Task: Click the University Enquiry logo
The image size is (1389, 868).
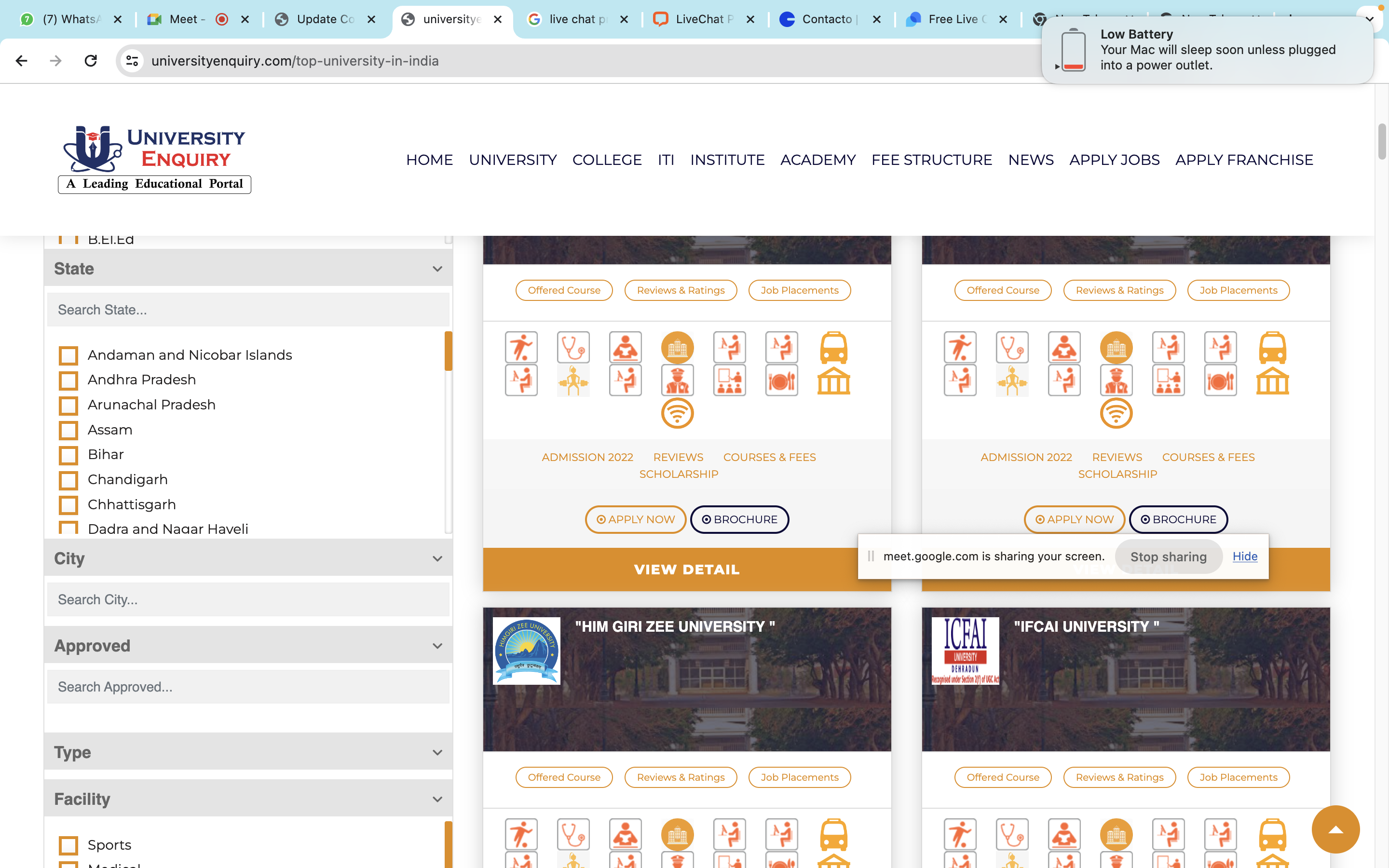Action: click(x=154, y=159)
